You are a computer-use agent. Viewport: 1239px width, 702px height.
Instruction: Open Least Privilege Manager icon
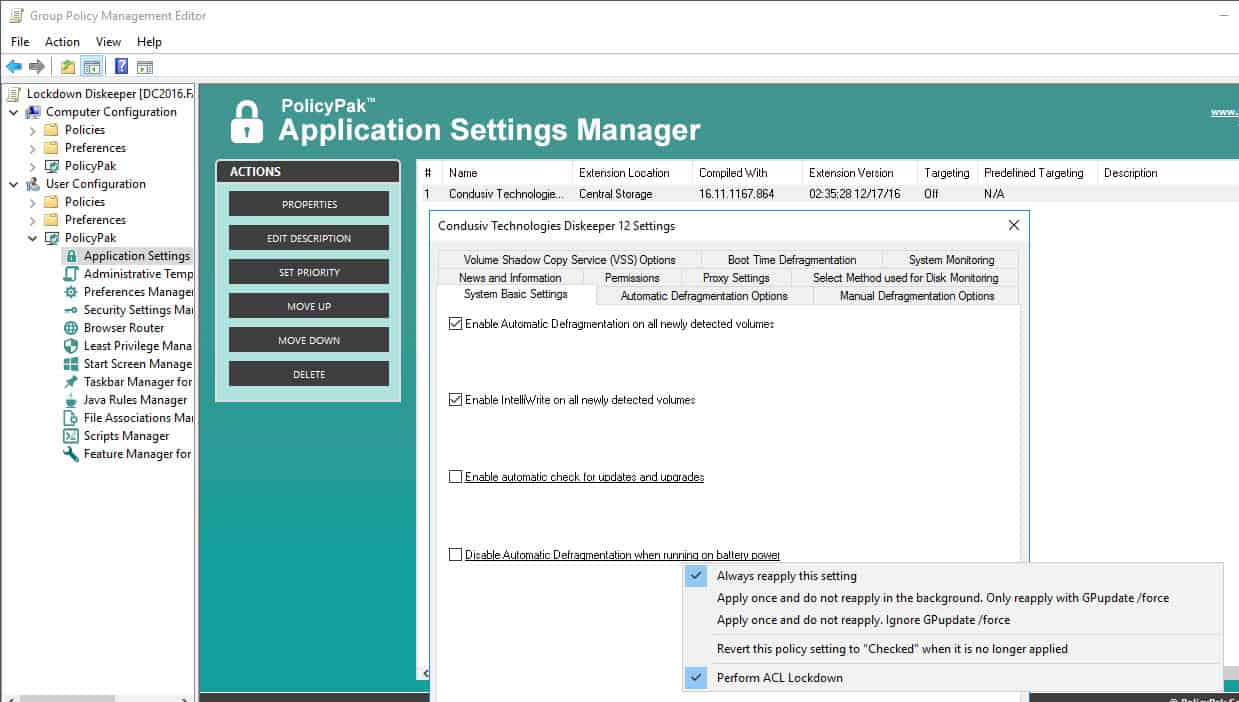click(71, 346)
